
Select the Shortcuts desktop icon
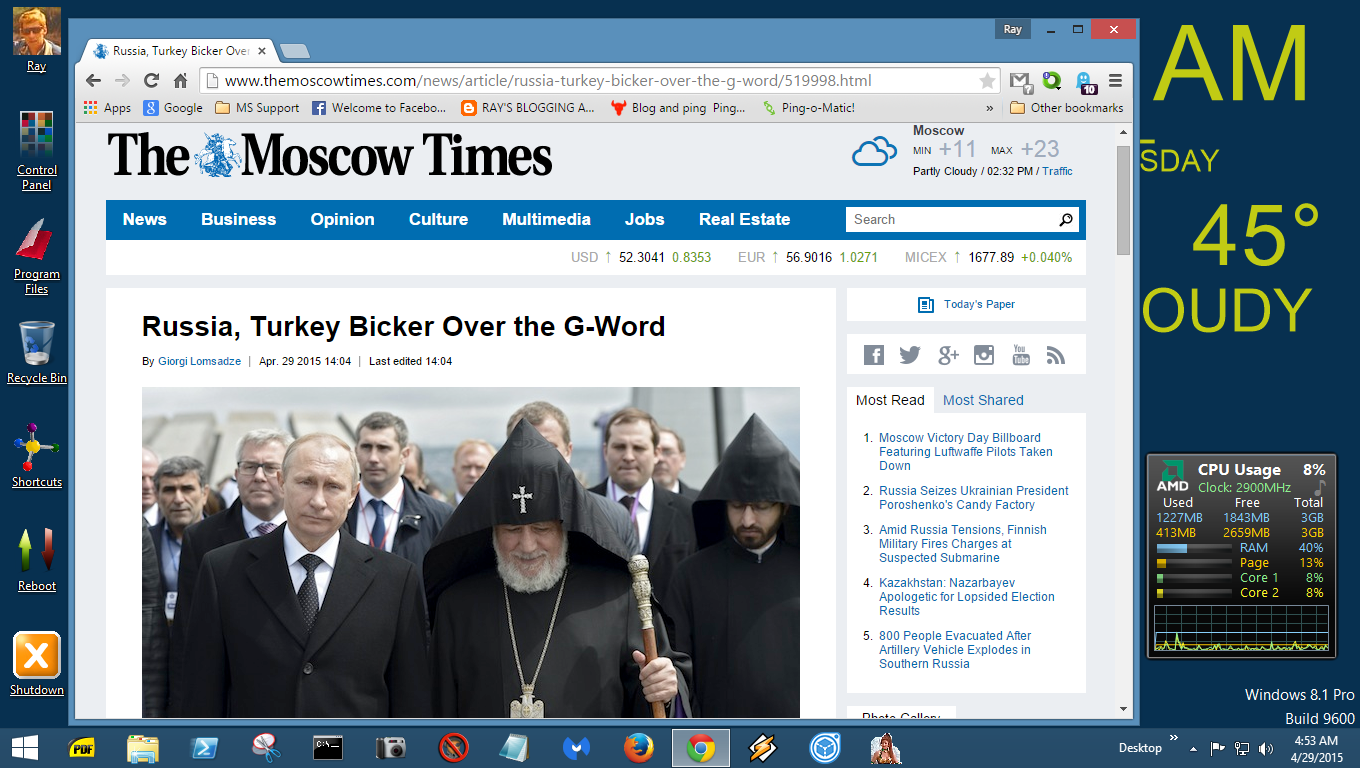[x=37, y=457]
